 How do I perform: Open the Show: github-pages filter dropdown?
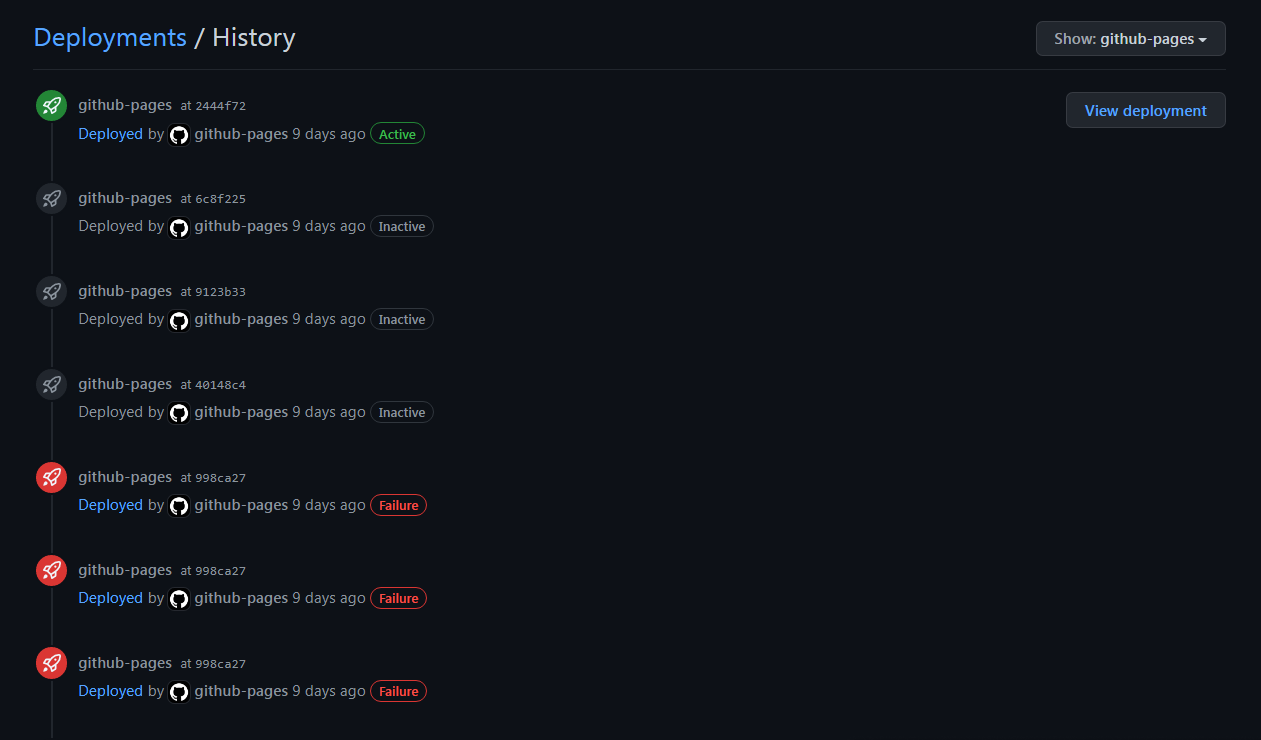1130,38
